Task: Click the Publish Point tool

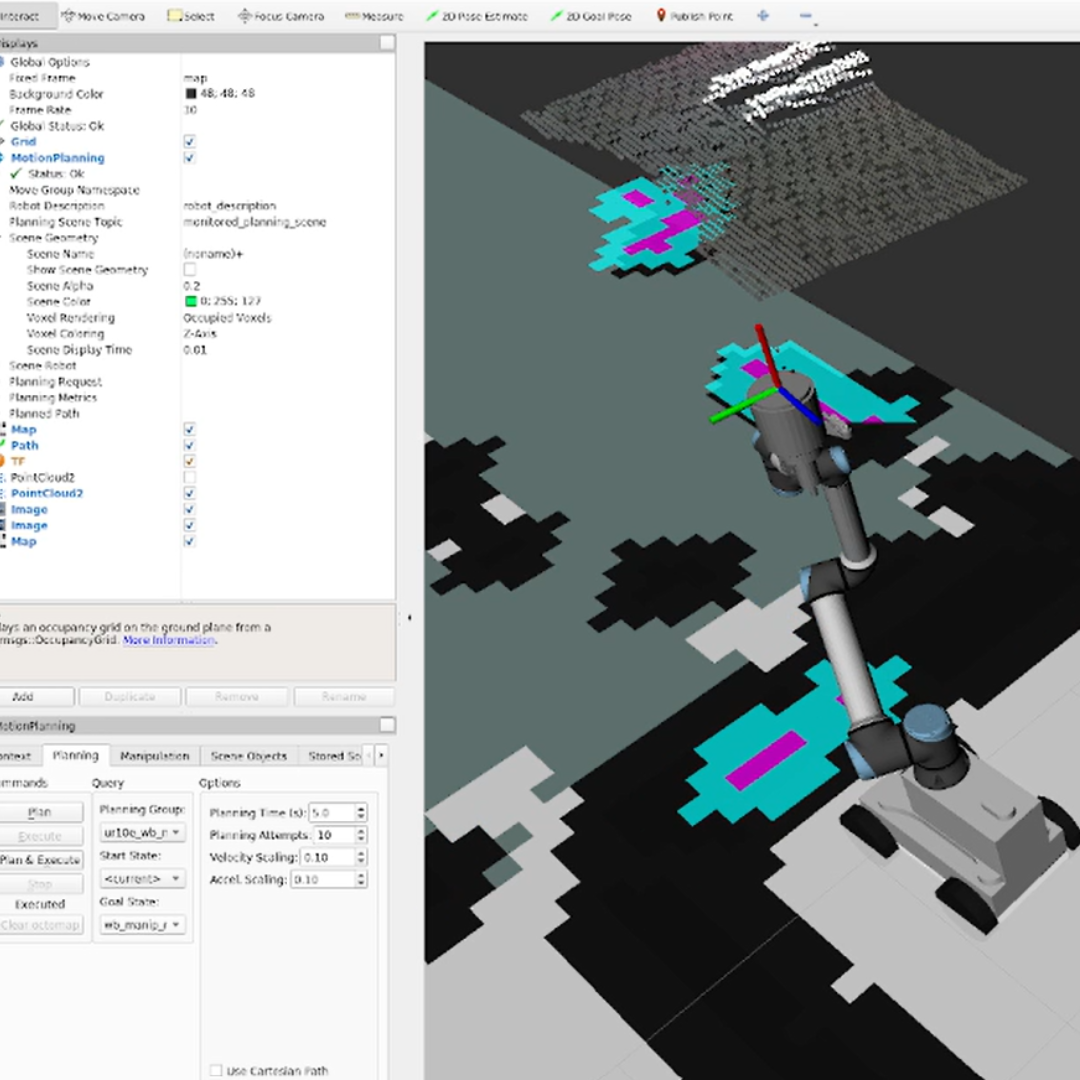Action: coord(695,16)
